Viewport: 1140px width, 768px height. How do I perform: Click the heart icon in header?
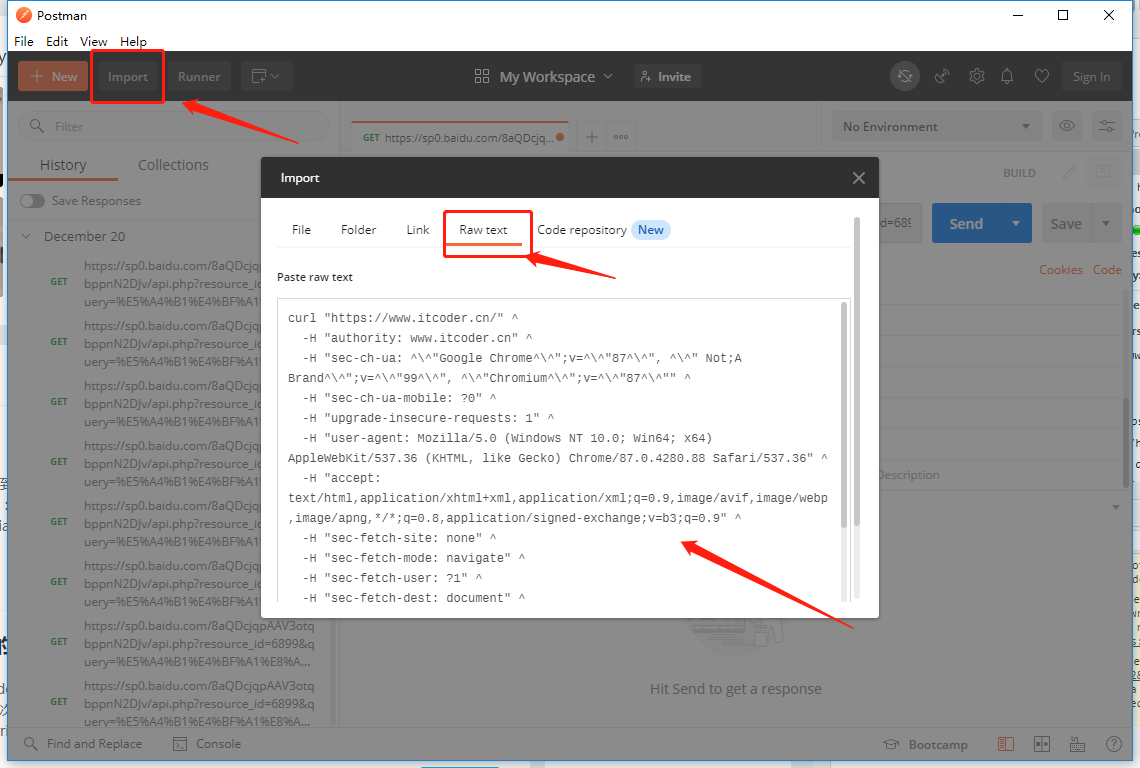1041,77
